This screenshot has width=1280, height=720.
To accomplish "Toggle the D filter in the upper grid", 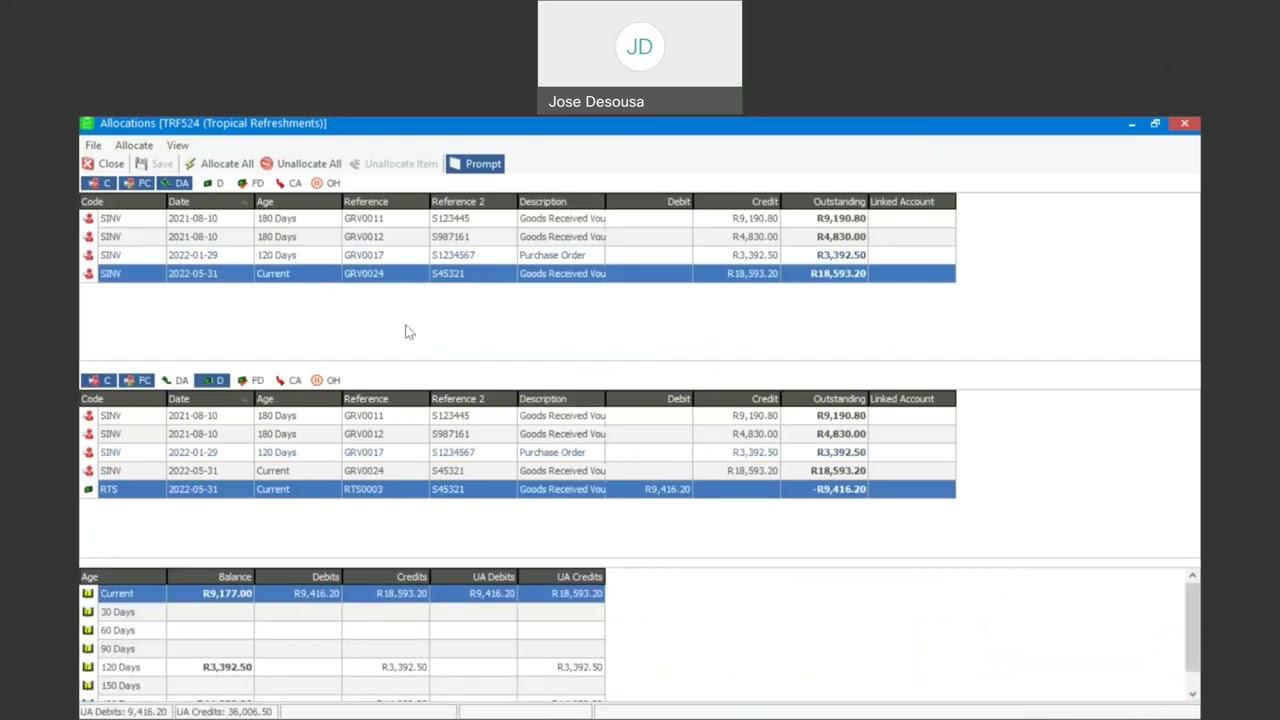I will [x=213, y=183].
